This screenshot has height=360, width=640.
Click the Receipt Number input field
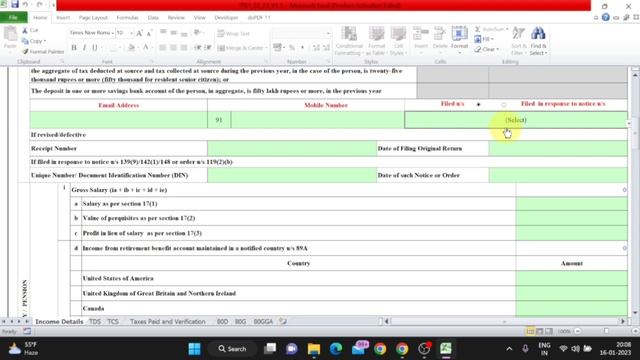[292, 149]
